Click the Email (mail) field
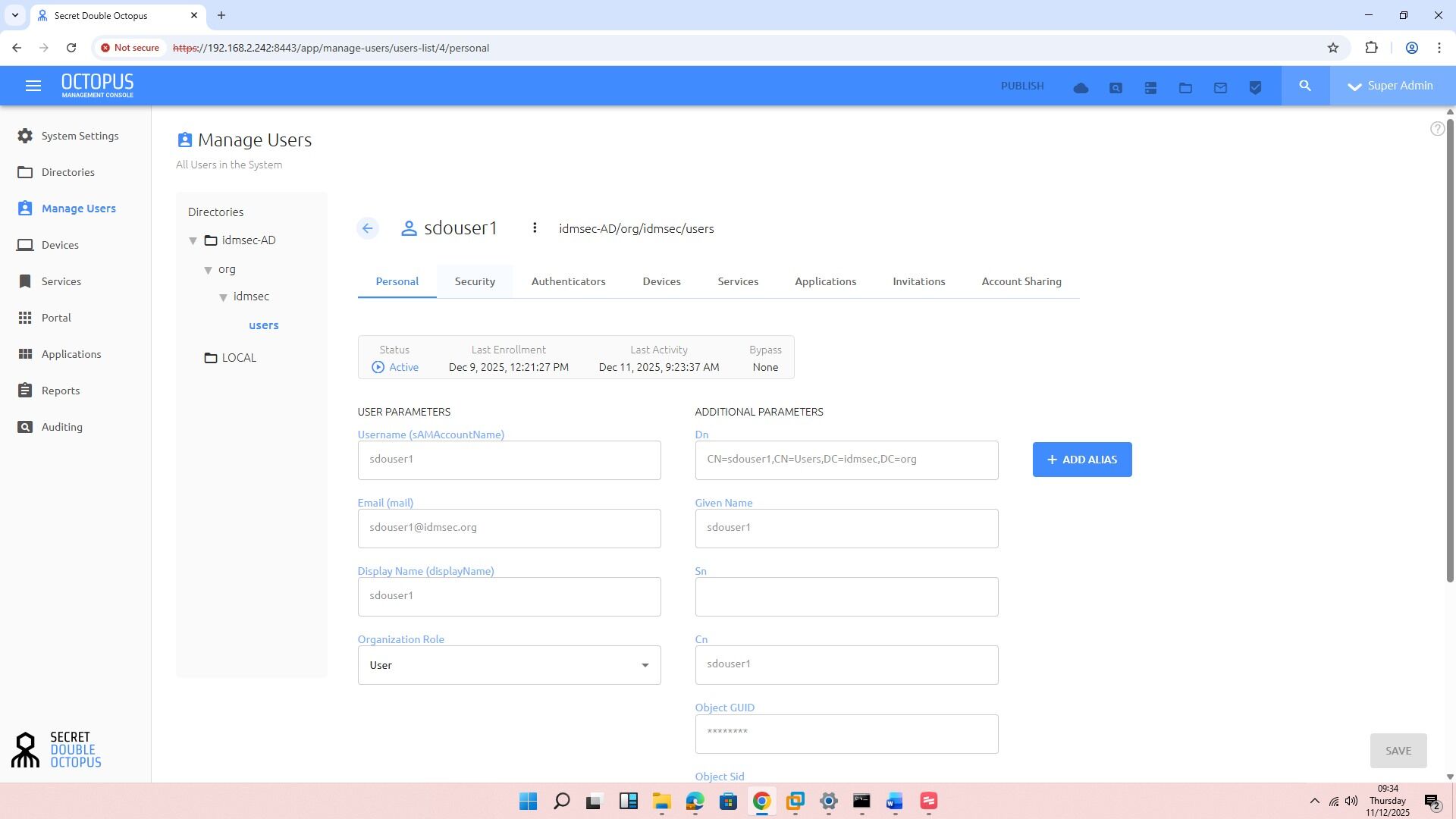This screenshot has width=1456, height=819. tap(509, 529)
